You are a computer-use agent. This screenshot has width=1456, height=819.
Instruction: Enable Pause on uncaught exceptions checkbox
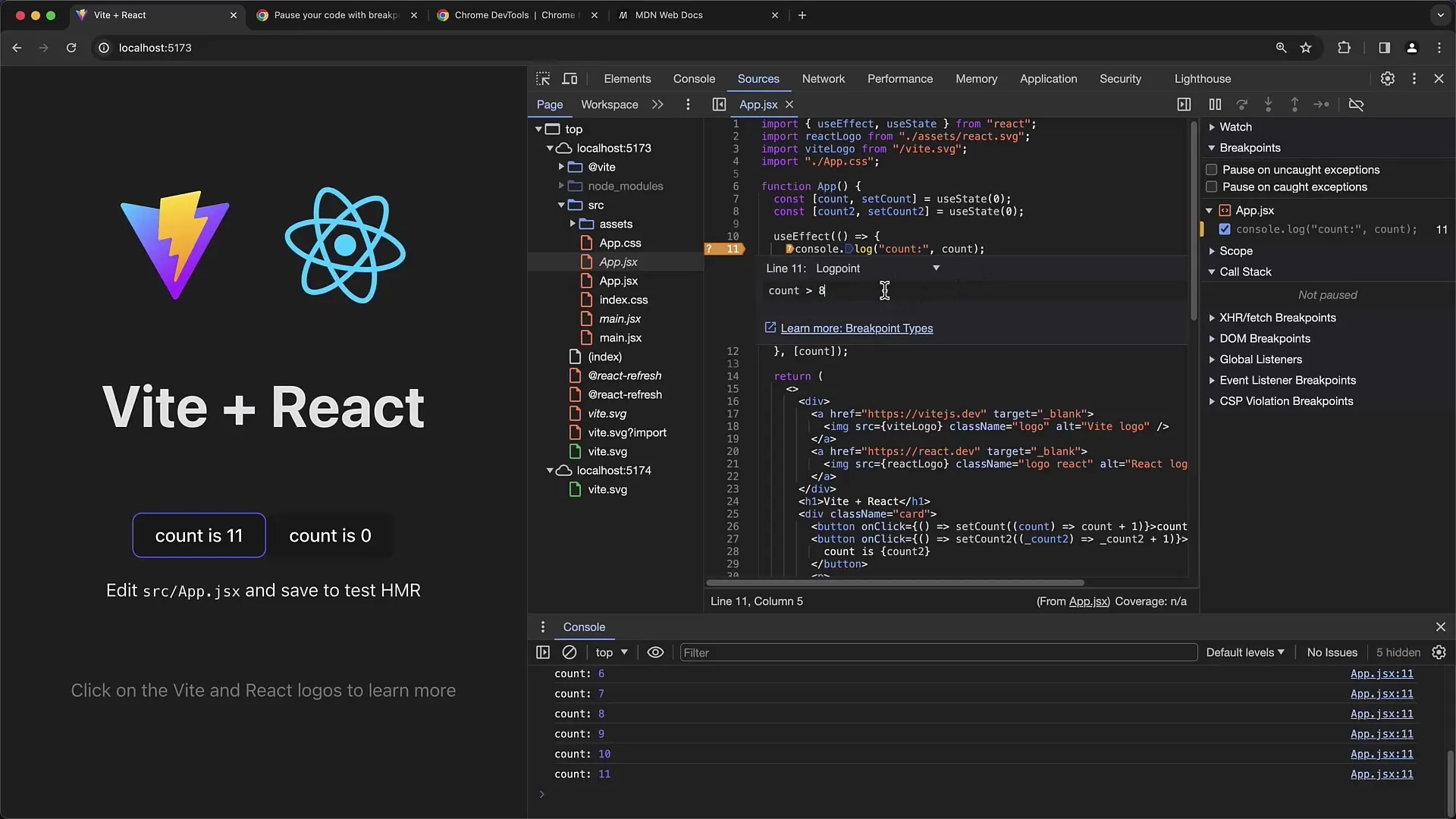[x=1211, y=169]
